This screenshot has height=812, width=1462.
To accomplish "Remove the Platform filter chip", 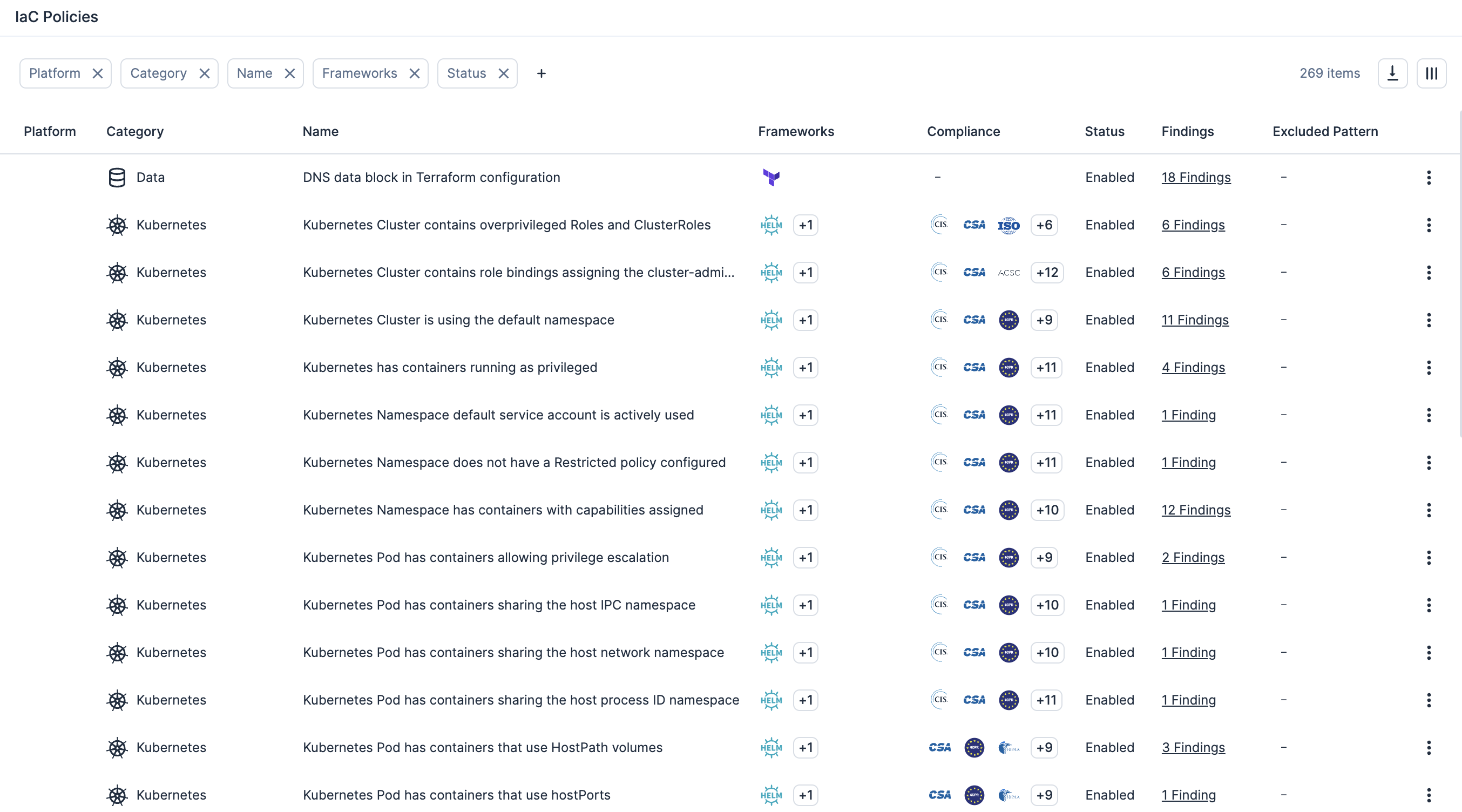I will click(98, 74).
